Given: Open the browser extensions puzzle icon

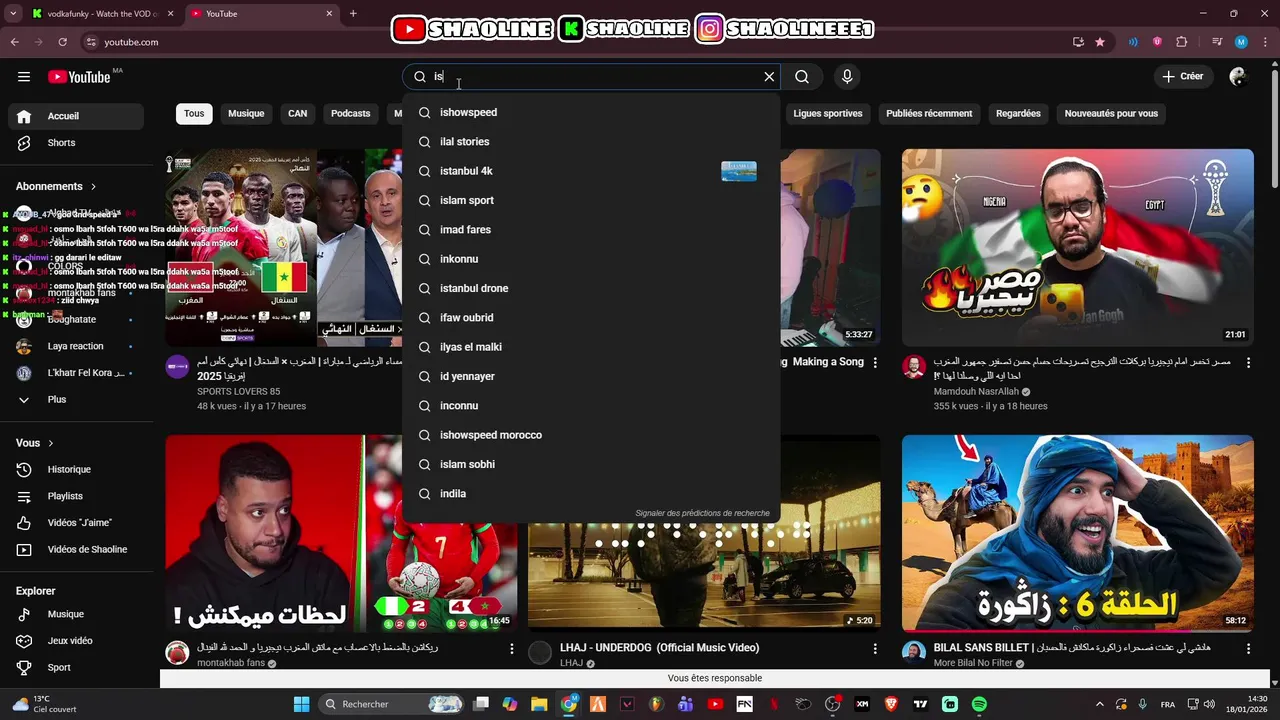Looking at the screenshot, I should pyautogui.click(x=1182, y=42).
